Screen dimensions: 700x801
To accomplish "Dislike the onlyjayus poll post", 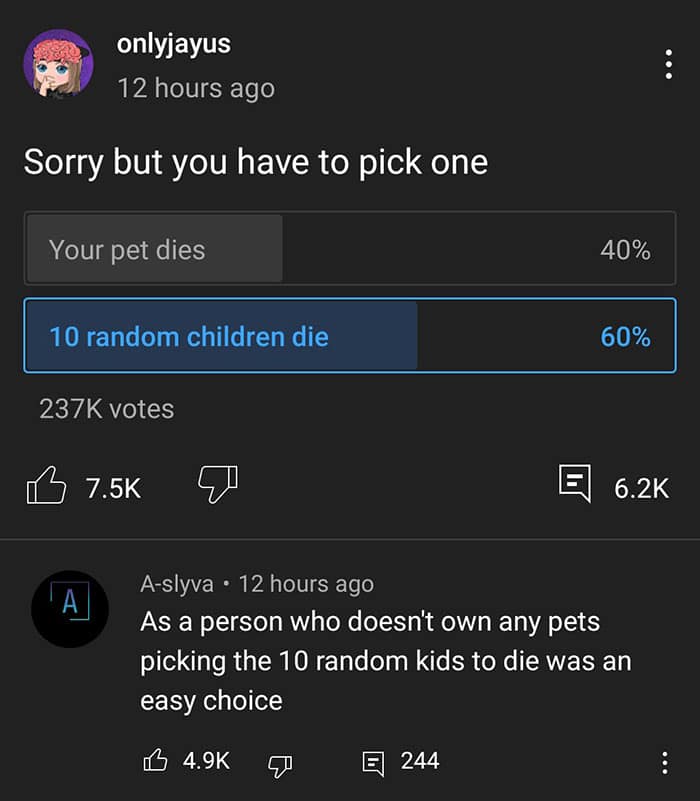I will pyautogui.click(x=217, y=486).
